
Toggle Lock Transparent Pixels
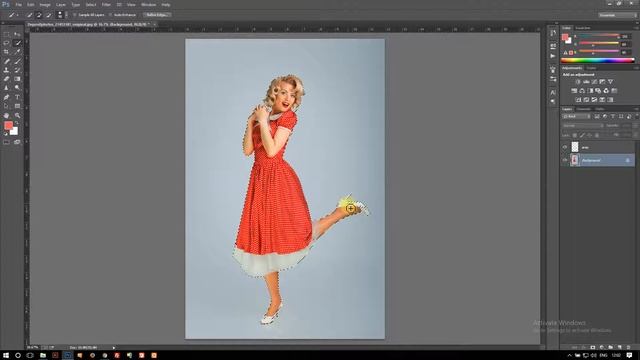575,135
